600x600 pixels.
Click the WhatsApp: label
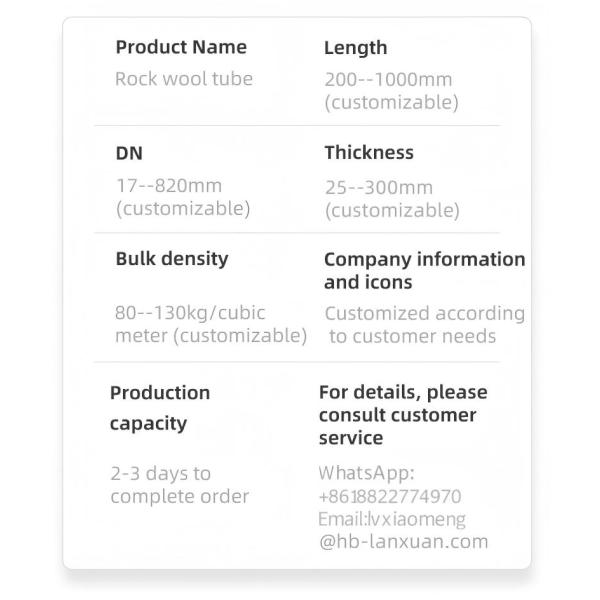point(366,473)
